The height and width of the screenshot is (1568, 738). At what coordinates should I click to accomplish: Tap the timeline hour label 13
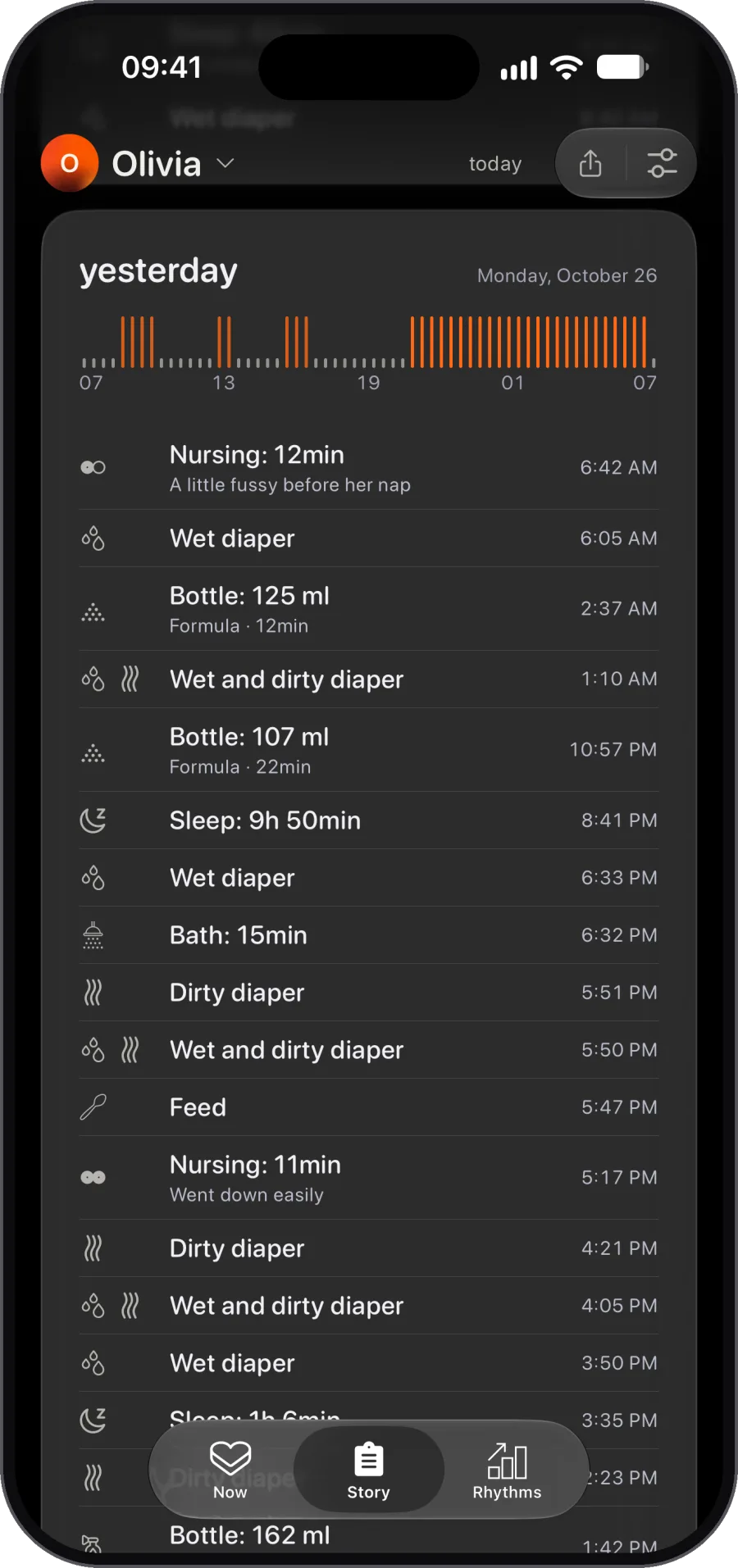224,383
